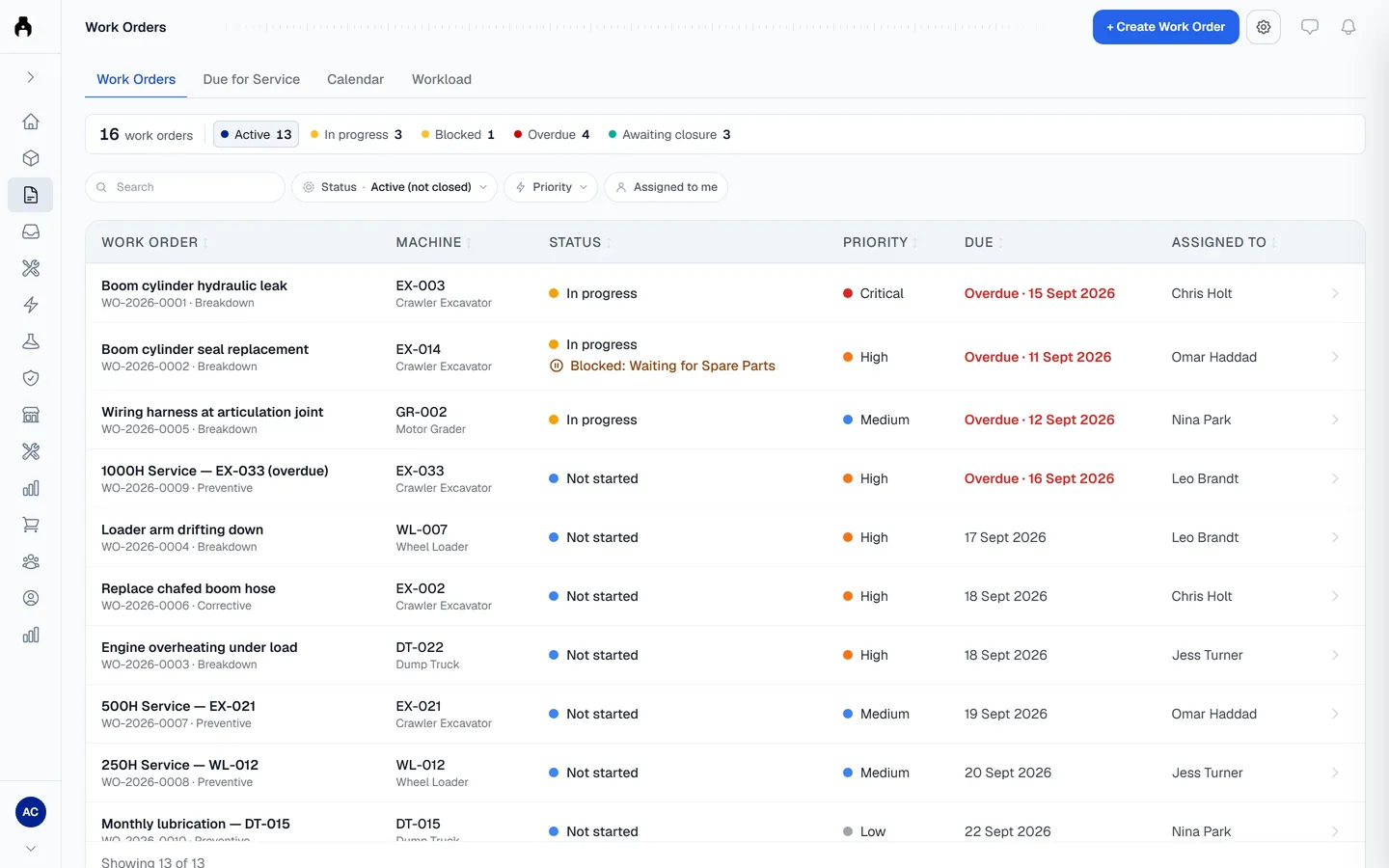Sort by the STATUS column icon
The image size is (1389, 868).
(x=609, y=243)
